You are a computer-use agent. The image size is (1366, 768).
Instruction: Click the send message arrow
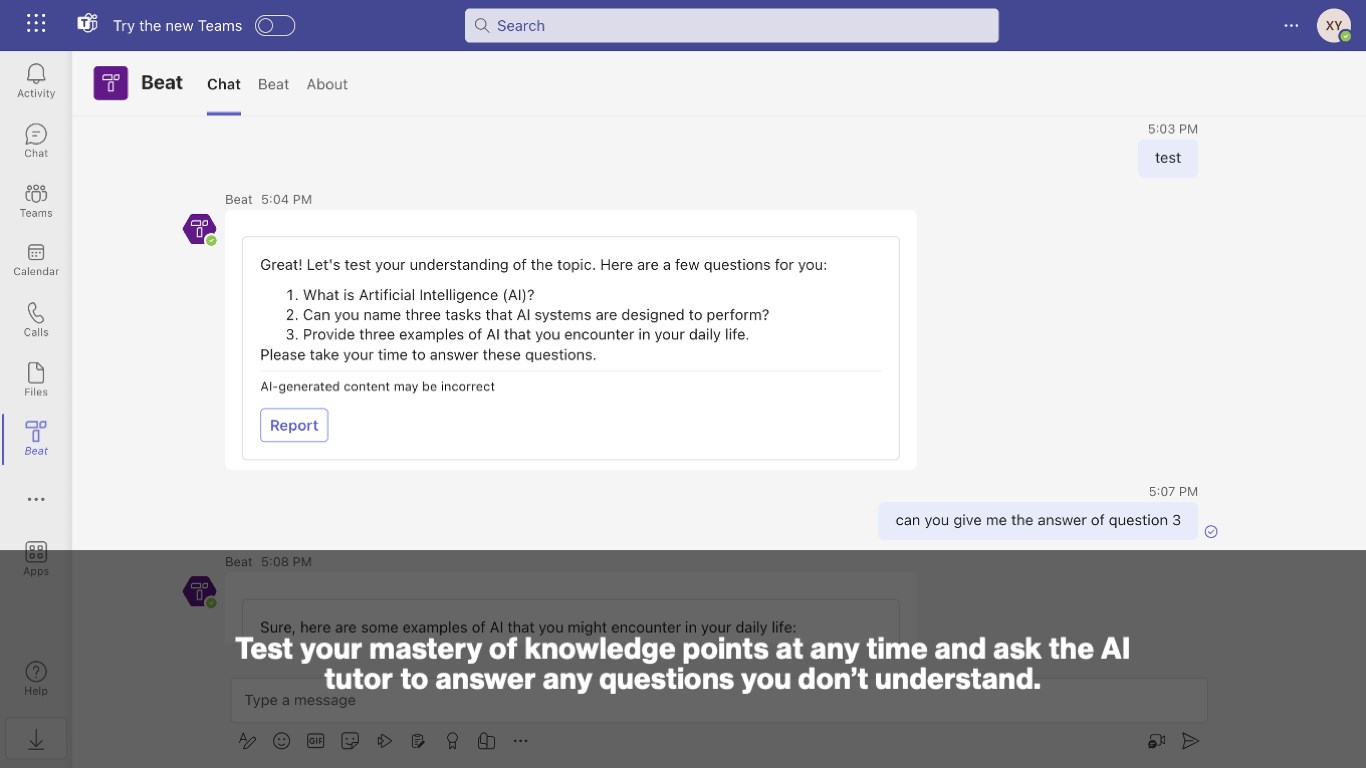coord(1190,741)
